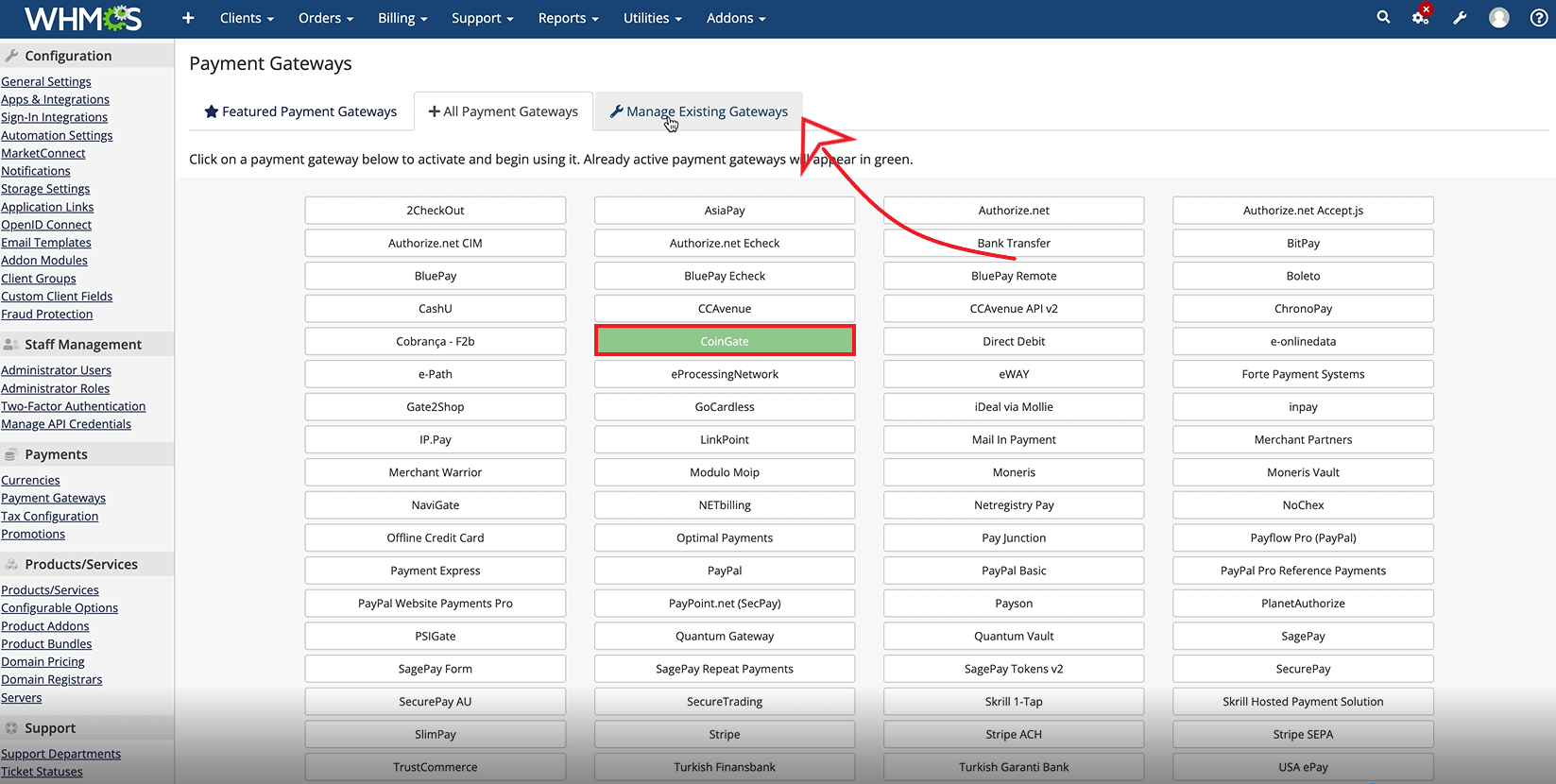1556x784 pixels.
Task: Activate the TrustCommerce gateway
Action: point(436,767)
